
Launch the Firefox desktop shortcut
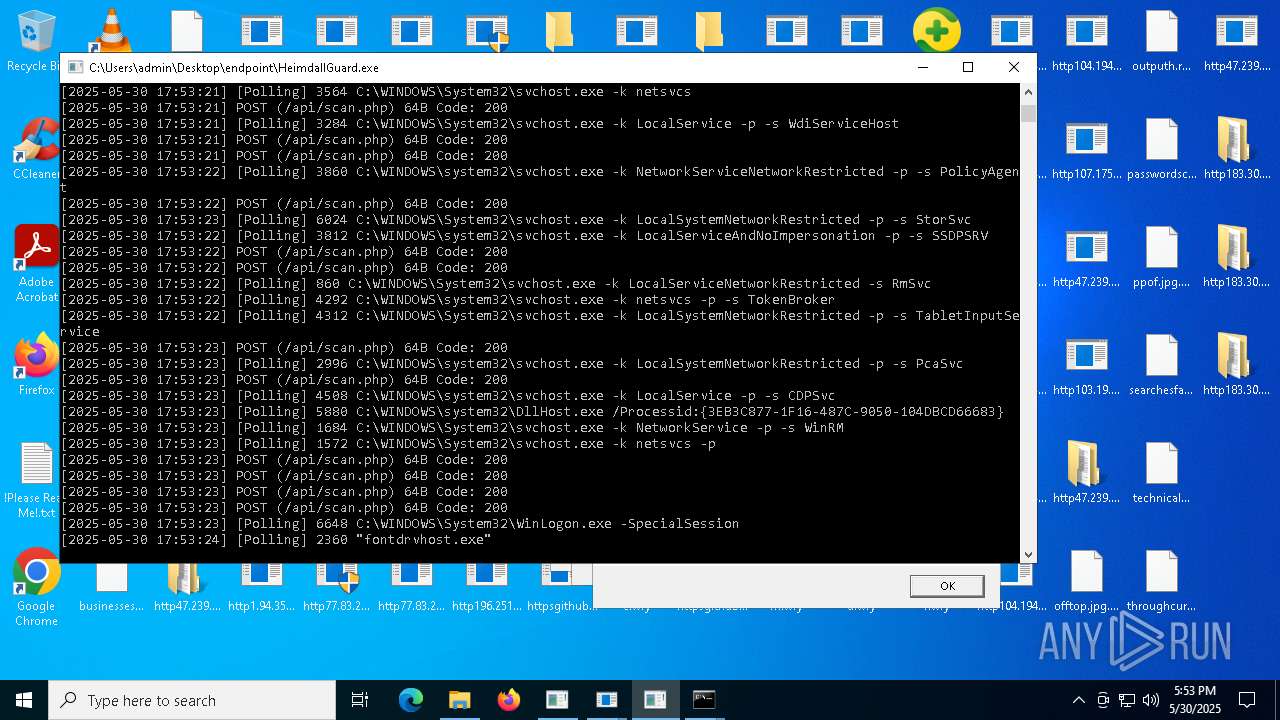(x=36, y=366)
